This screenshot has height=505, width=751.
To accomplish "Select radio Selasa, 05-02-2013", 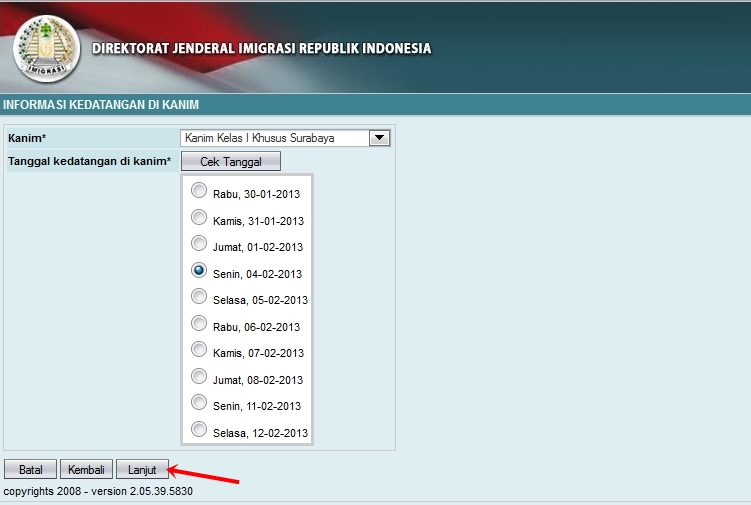I will click(x=199, y=296).
